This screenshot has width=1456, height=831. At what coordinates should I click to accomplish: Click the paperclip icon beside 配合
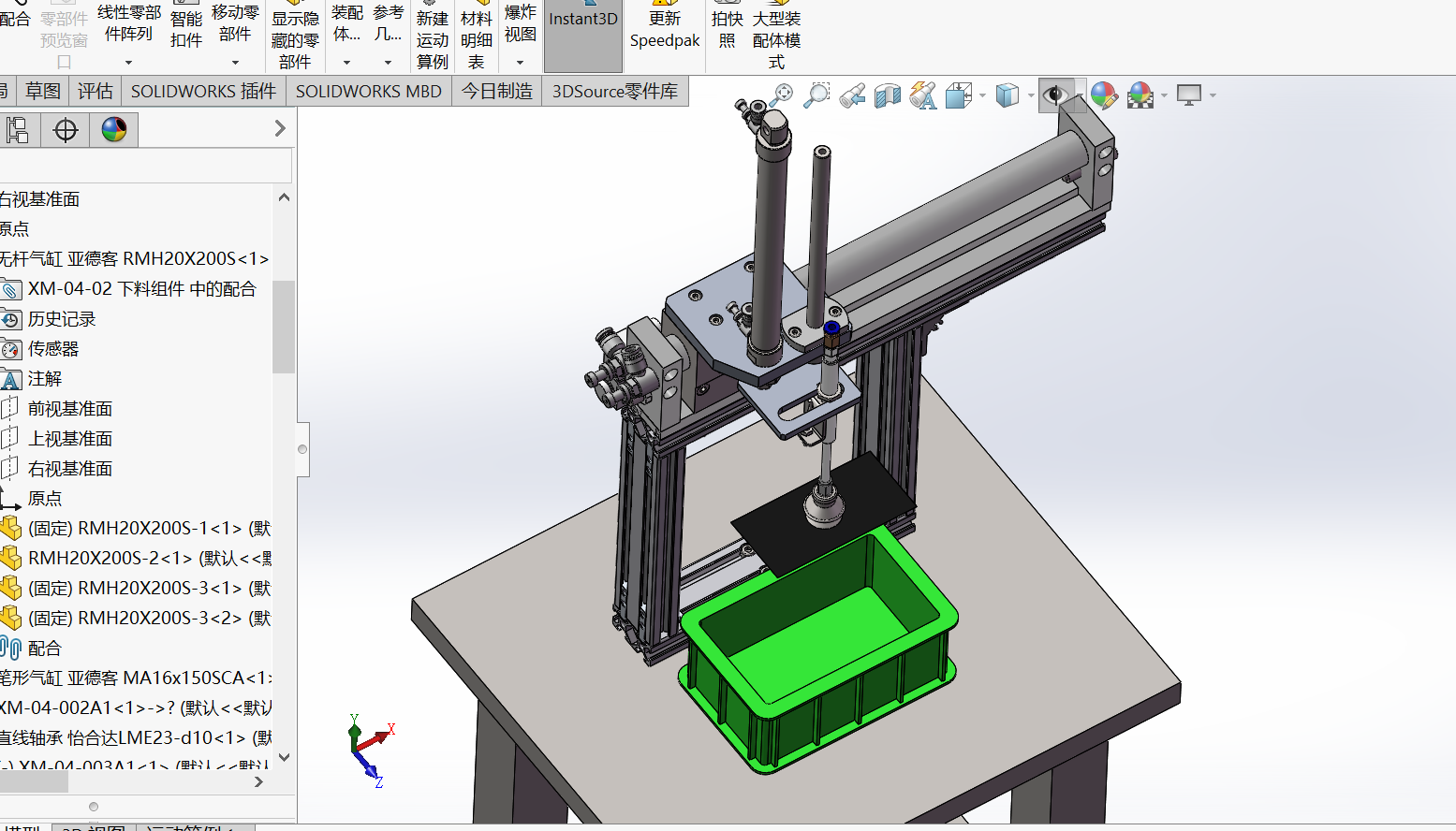coord(10,648)
